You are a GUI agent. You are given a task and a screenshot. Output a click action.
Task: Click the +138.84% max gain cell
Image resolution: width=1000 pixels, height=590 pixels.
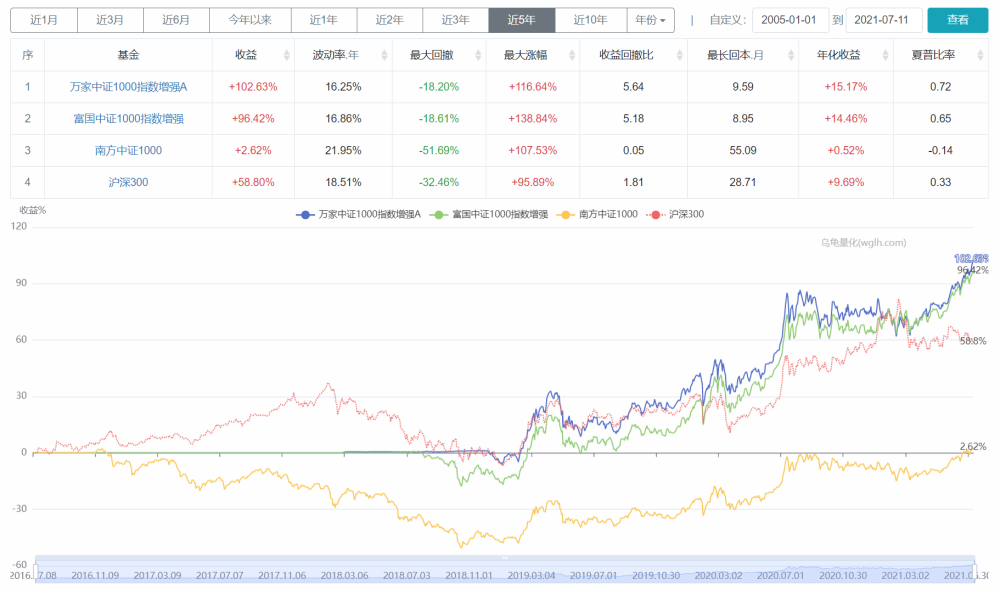click(x=533, y=119)
